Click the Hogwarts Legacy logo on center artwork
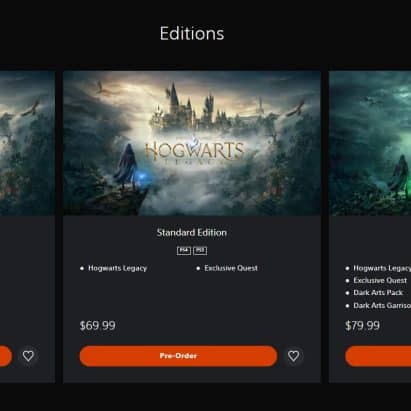The height and width of the screenshot is (411, 411). point(194,152)
